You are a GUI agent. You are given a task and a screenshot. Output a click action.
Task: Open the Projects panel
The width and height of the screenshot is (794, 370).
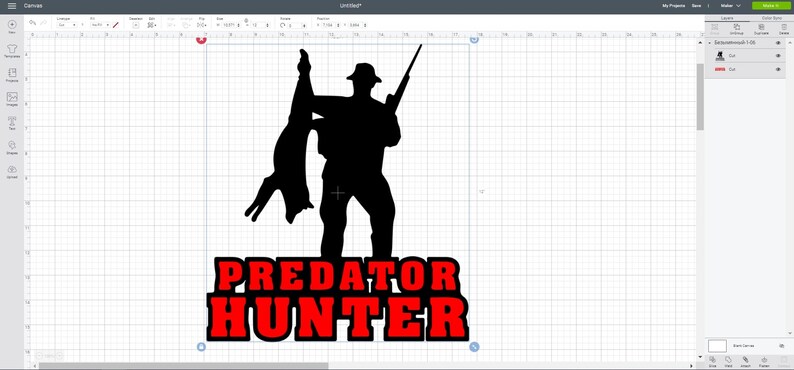(12, 75)
